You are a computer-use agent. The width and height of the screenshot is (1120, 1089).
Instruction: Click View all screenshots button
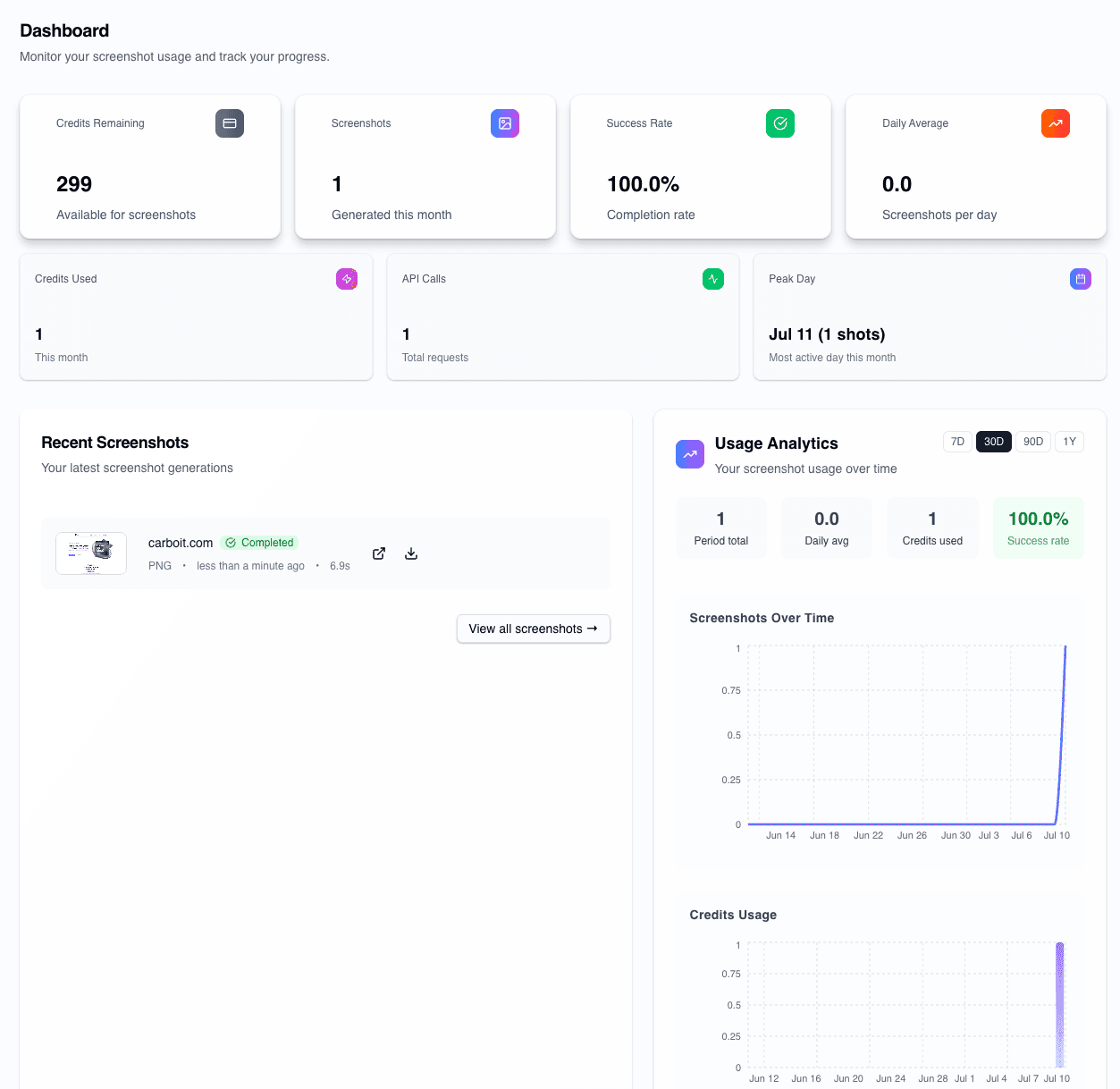[x=534, y=629]
